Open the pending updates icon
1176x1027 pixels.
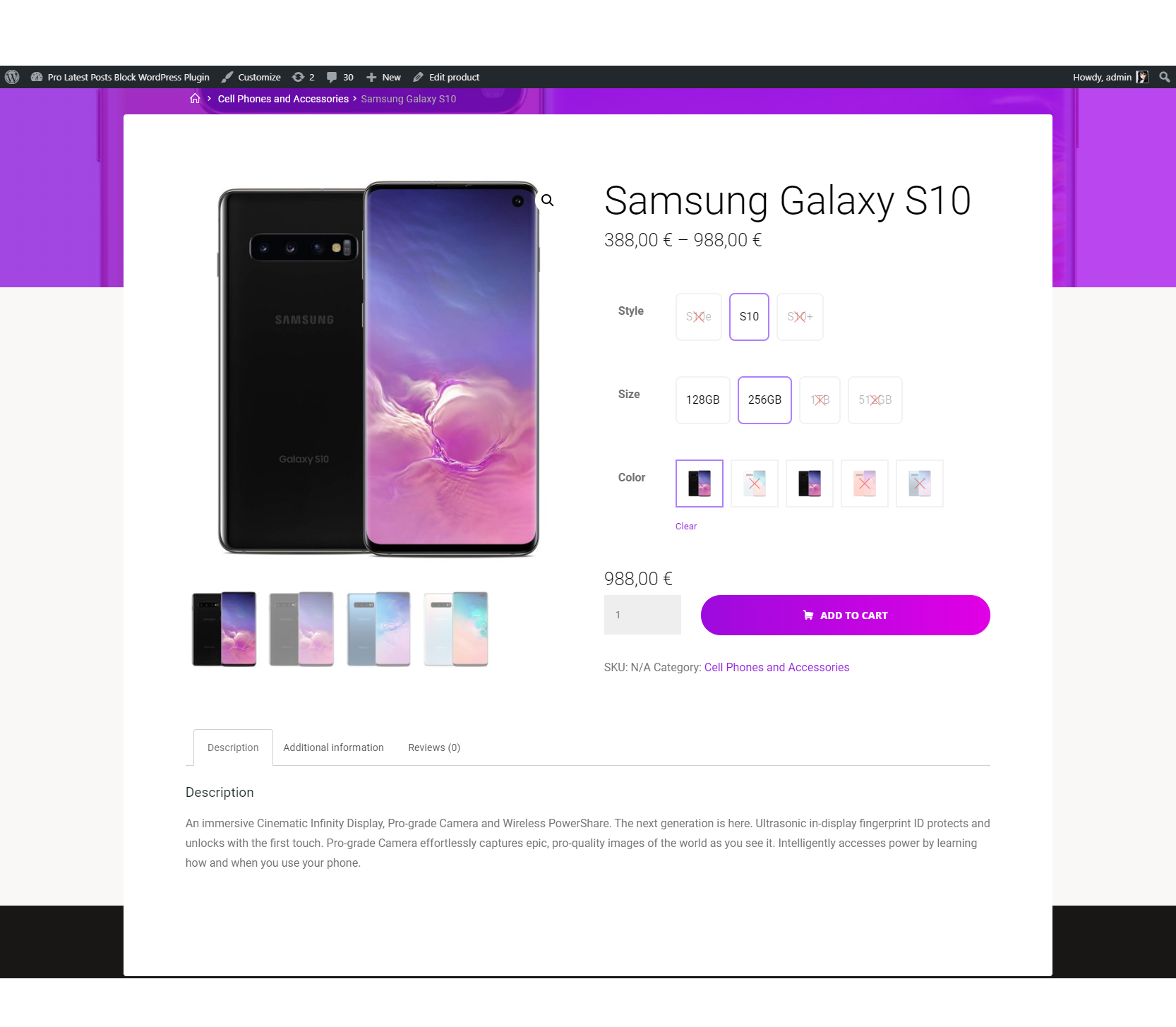click(299, 77)
